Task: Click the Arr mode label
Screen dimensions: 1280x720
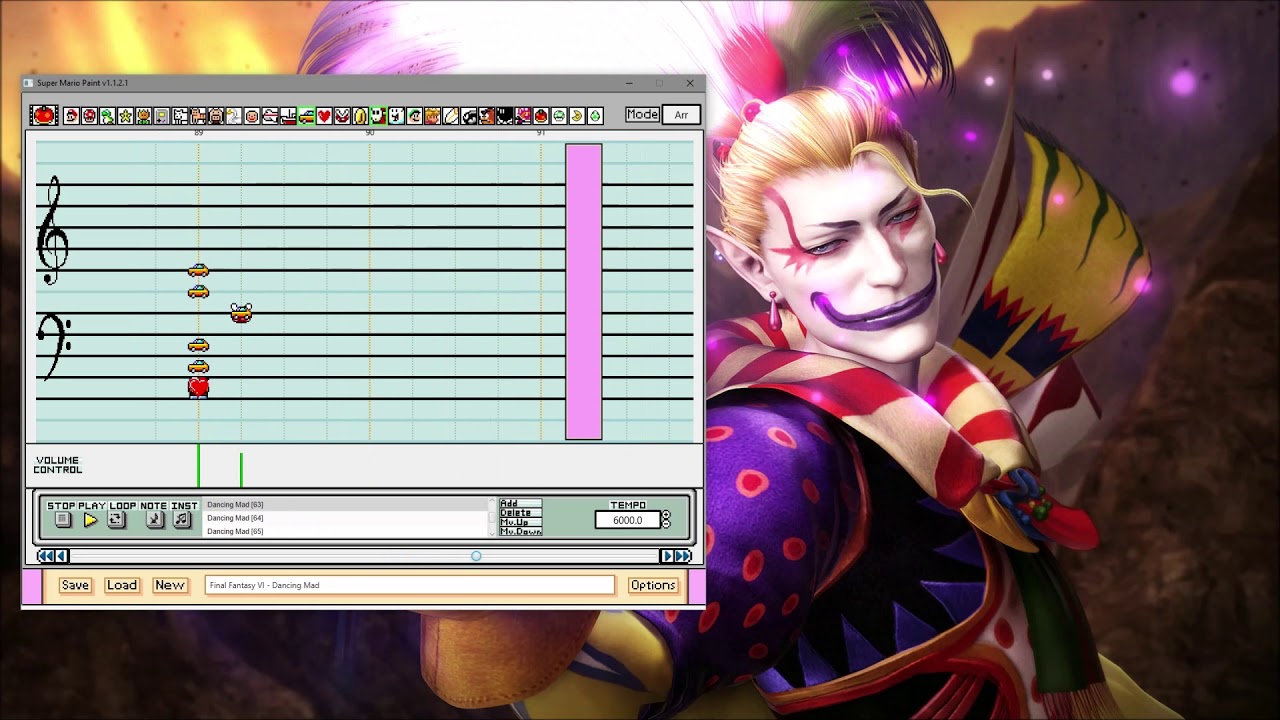Action: (x=681, y=115)
